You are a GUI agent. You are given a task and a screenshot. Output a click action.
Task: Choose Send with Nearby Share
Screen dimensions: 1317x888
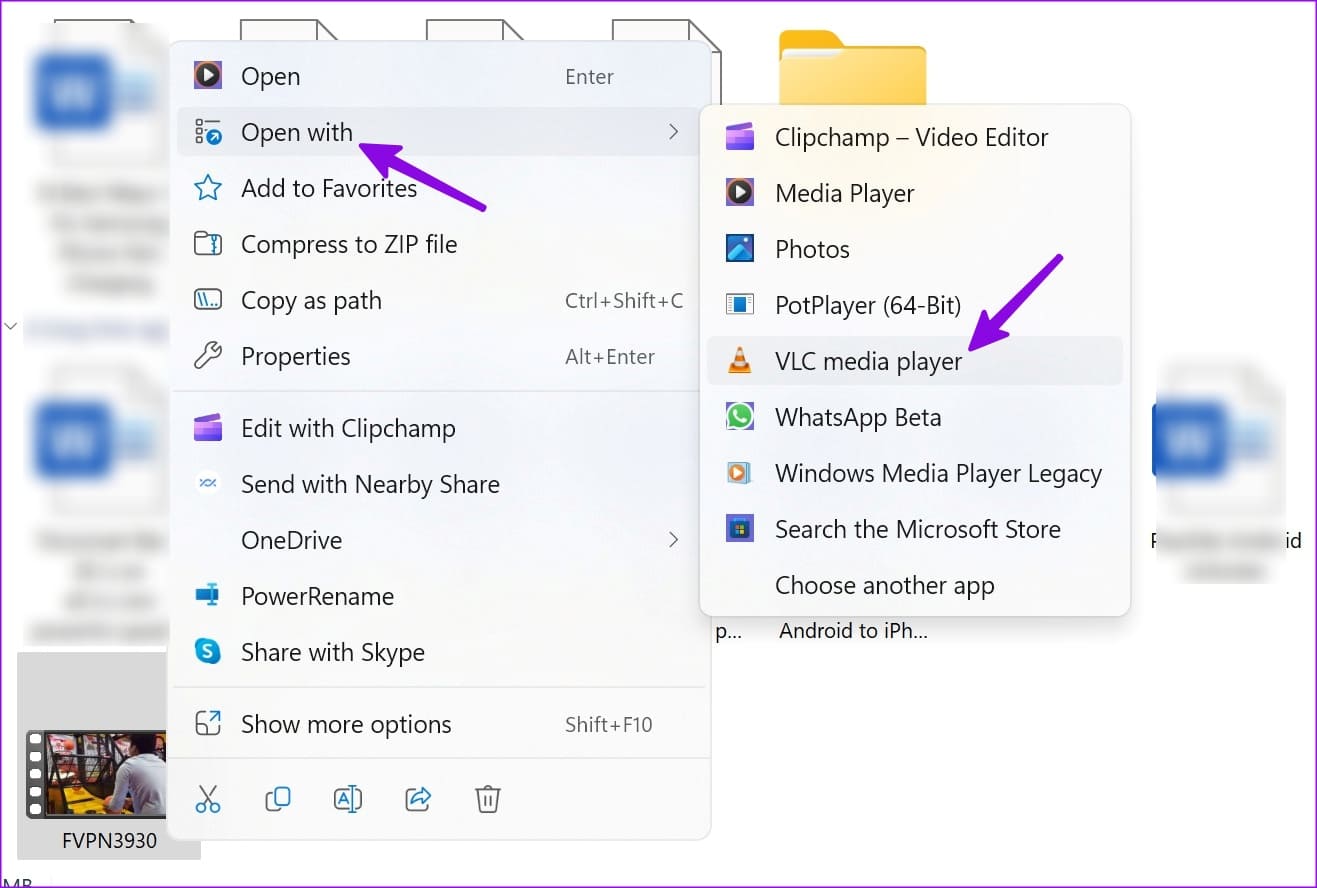(x=440, y=484)
